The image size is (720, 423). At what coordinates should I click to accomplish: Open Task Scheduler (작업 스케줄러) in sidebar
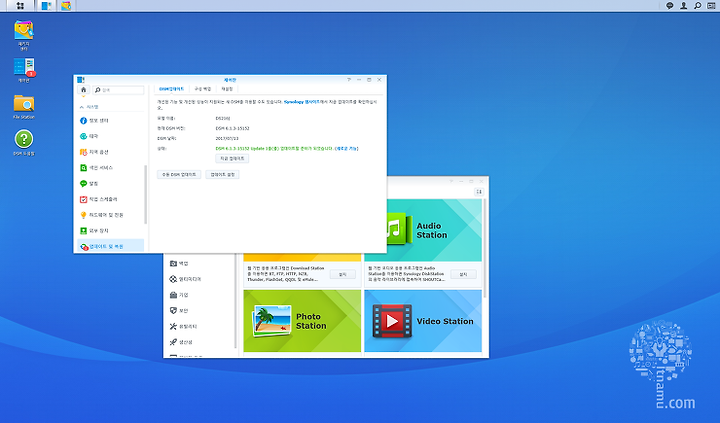[x=111, y=199]
